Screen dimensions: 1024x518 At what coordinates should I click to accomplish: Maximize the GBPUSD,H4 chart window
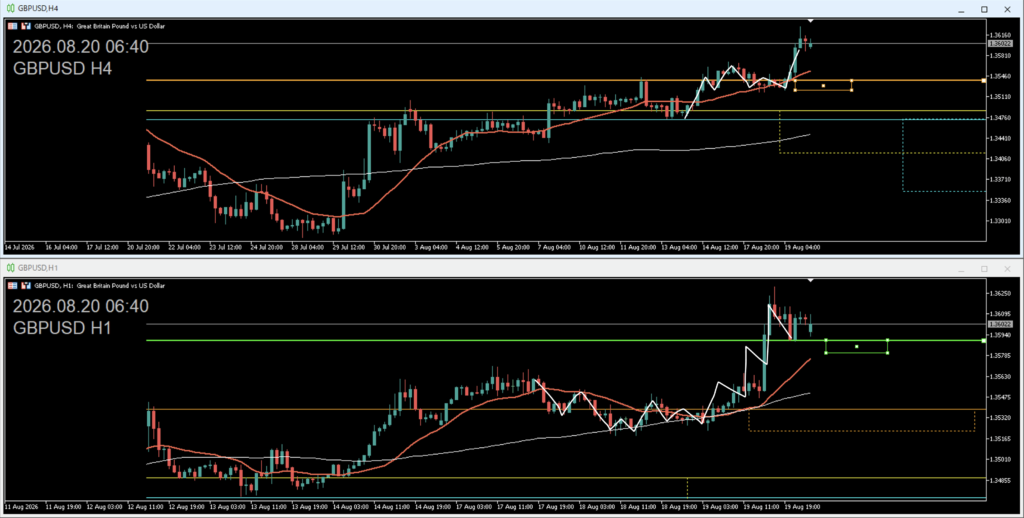(x=984, y=9)
